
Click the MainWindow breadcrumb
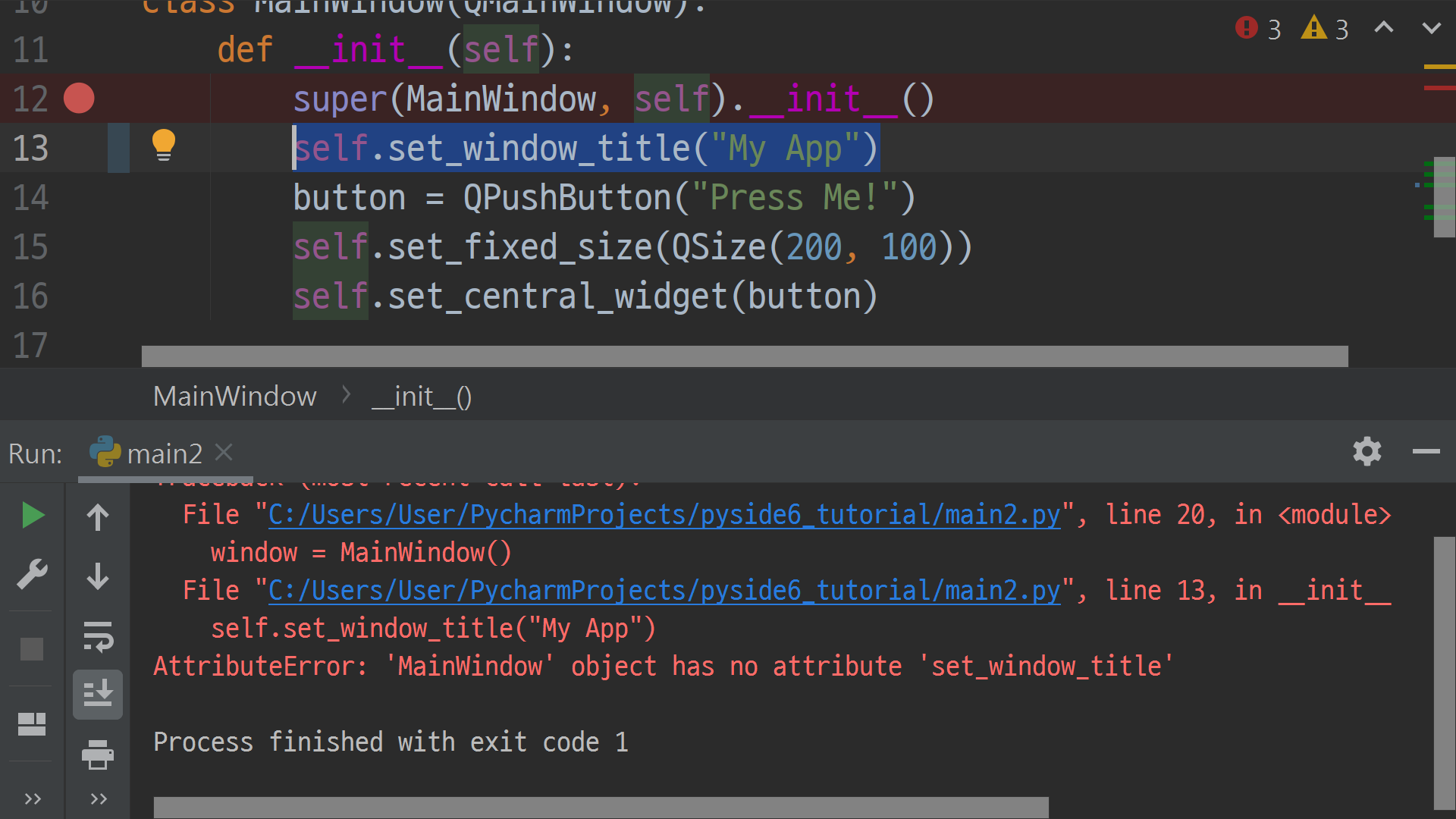click(x=234, y=396)
